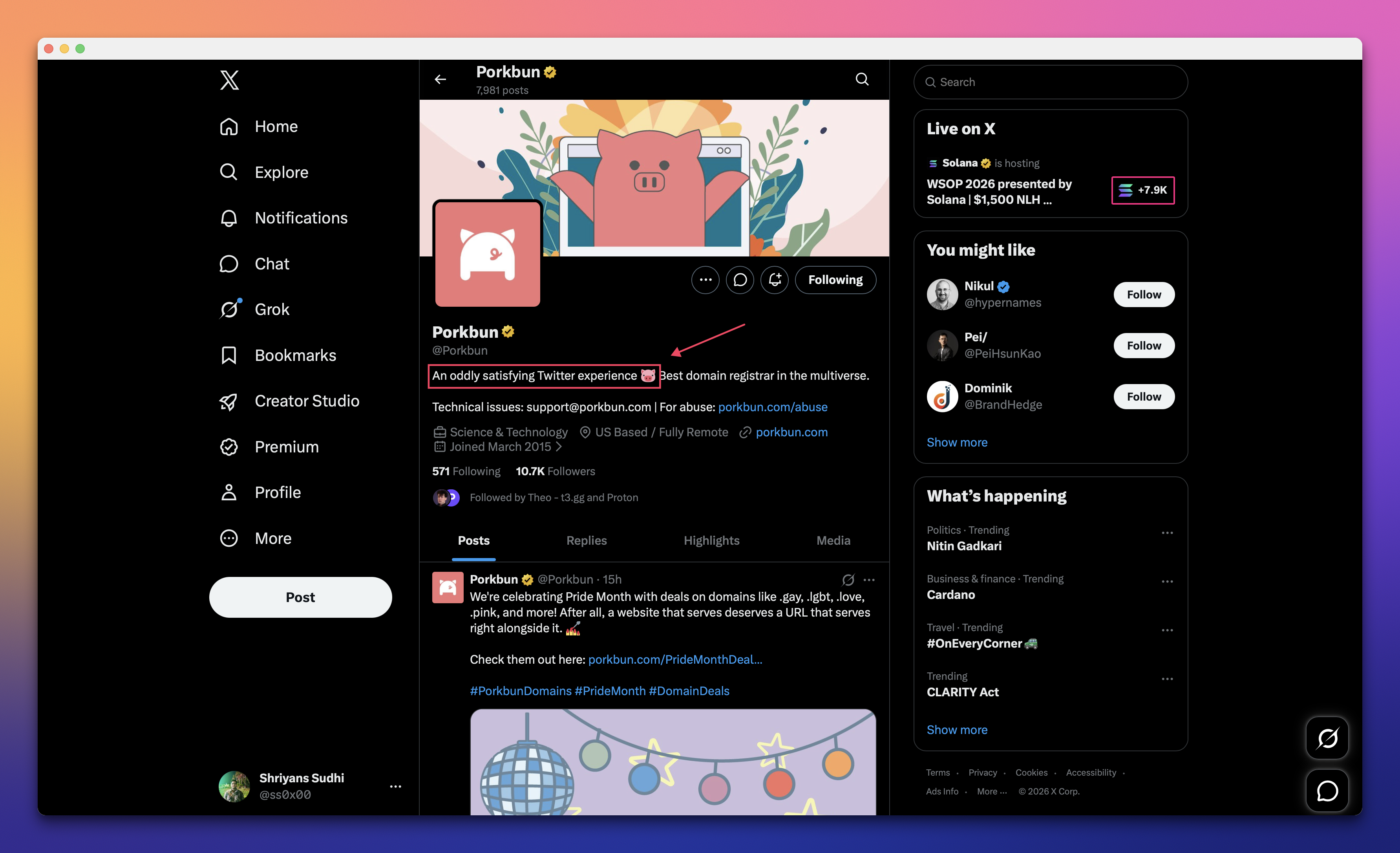Open the Cardano trending topic
This screenshot has width=1400, height=853.
[950, 595]
